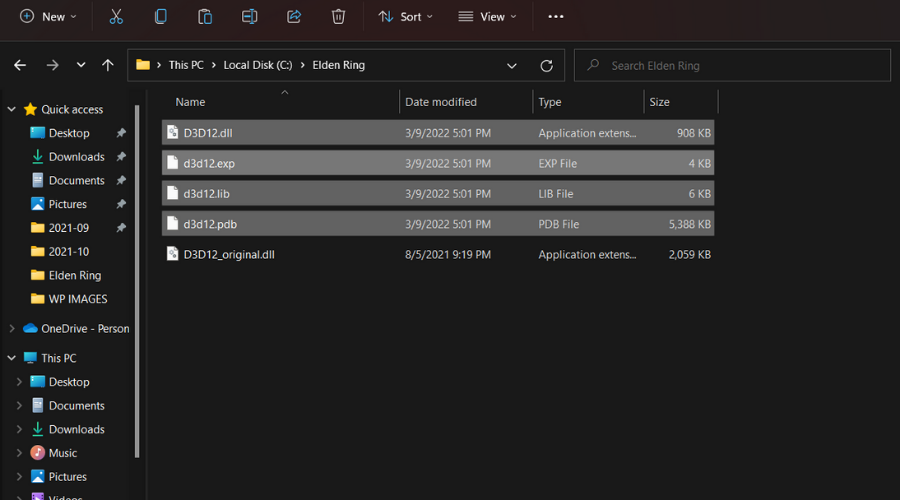Viewport: 900px width, 500px height.
Task: Click the Share icon in toolbar
Action: tap(294, 17)
